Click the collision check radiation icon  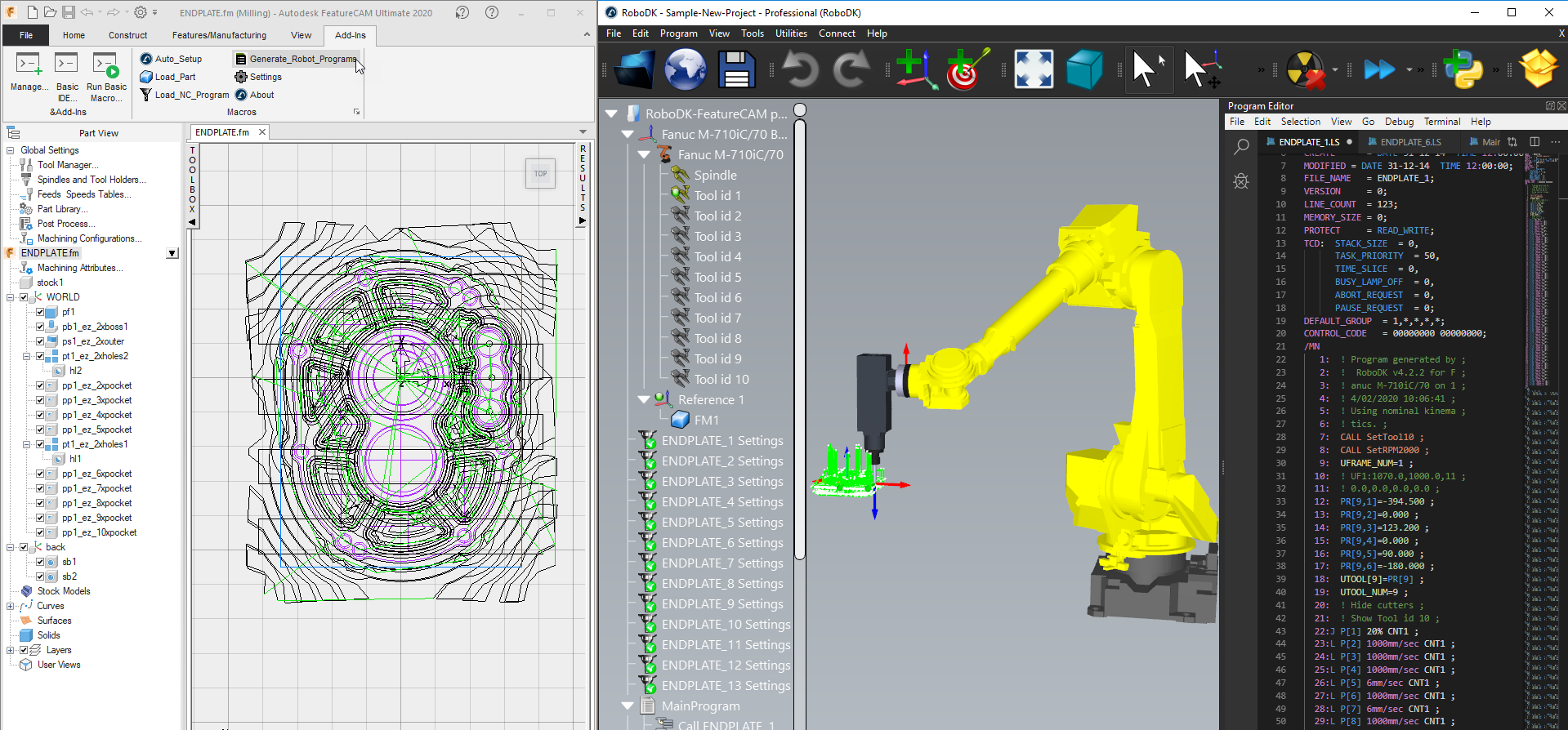pyautogui.click(x=1305, y=69)
